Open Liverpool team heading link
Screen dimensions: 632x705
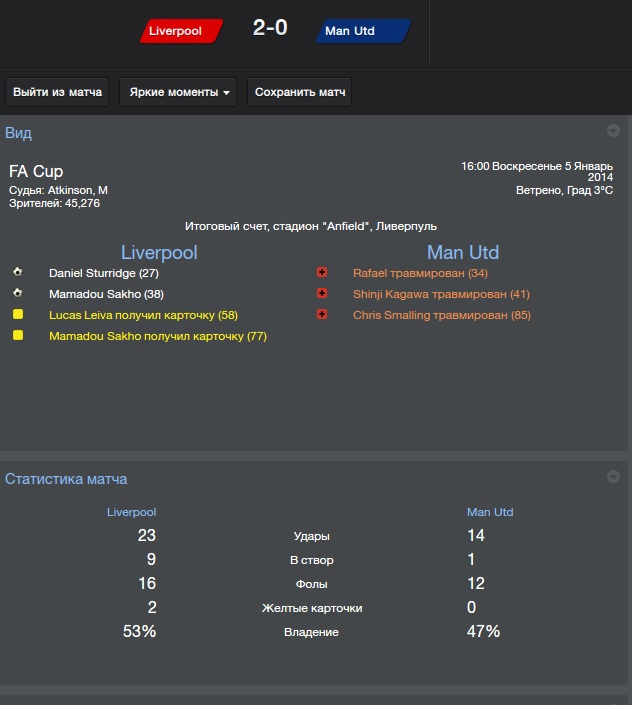point(159,252)
